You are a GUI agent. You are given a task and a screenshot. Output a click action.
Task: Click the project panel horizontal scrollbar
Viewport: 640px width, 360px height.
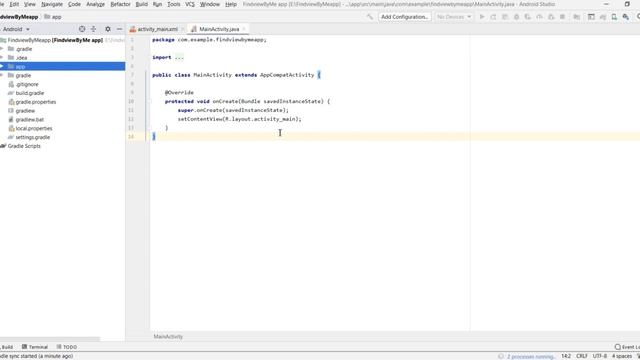(50, 339)
